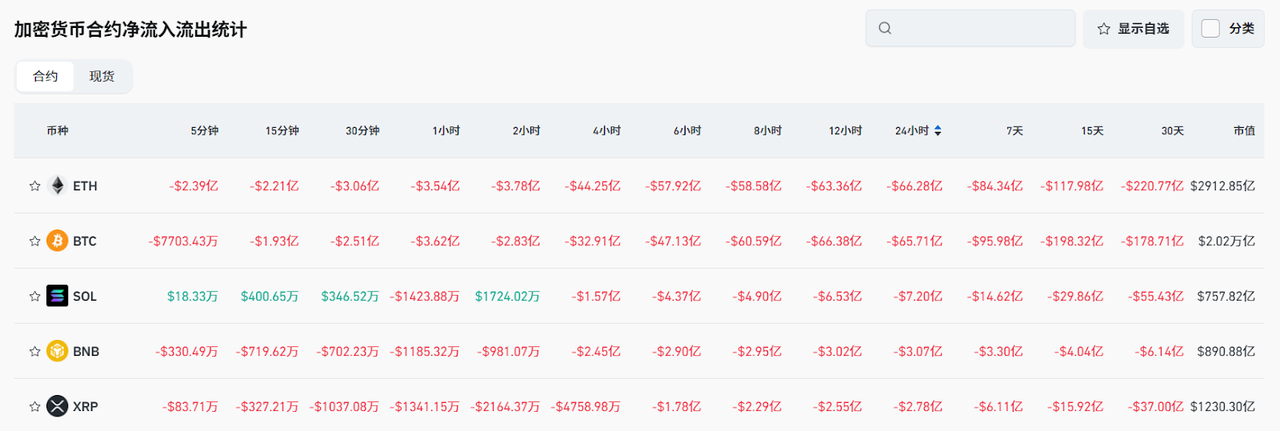Screen dimensions: 1280x431
Task: Click the XRP coin logo icon
Action: tap(57, 406)
